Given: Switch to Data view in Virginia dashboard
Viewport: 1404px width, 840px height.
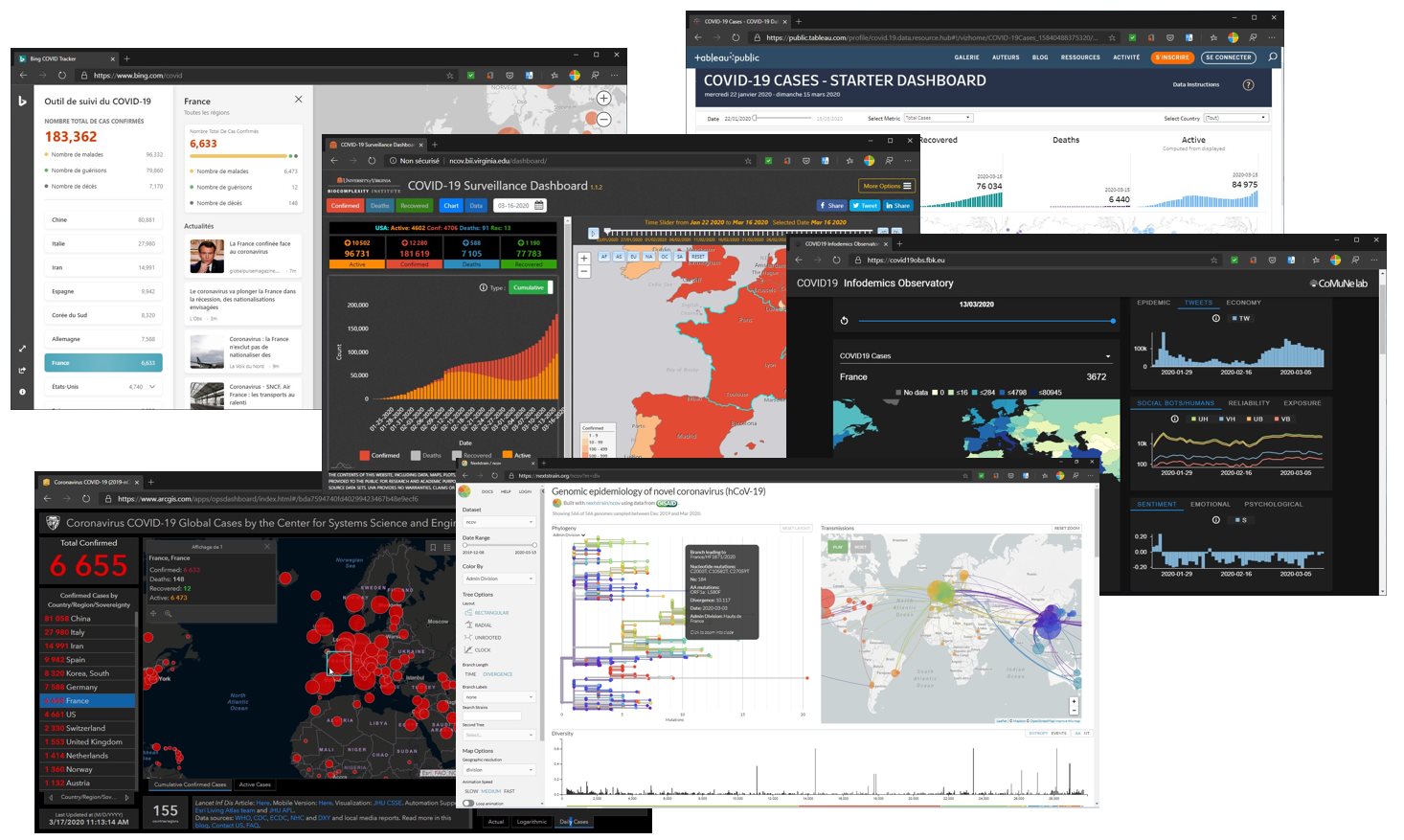Looking at the screenshot, I should coord(476,206).
